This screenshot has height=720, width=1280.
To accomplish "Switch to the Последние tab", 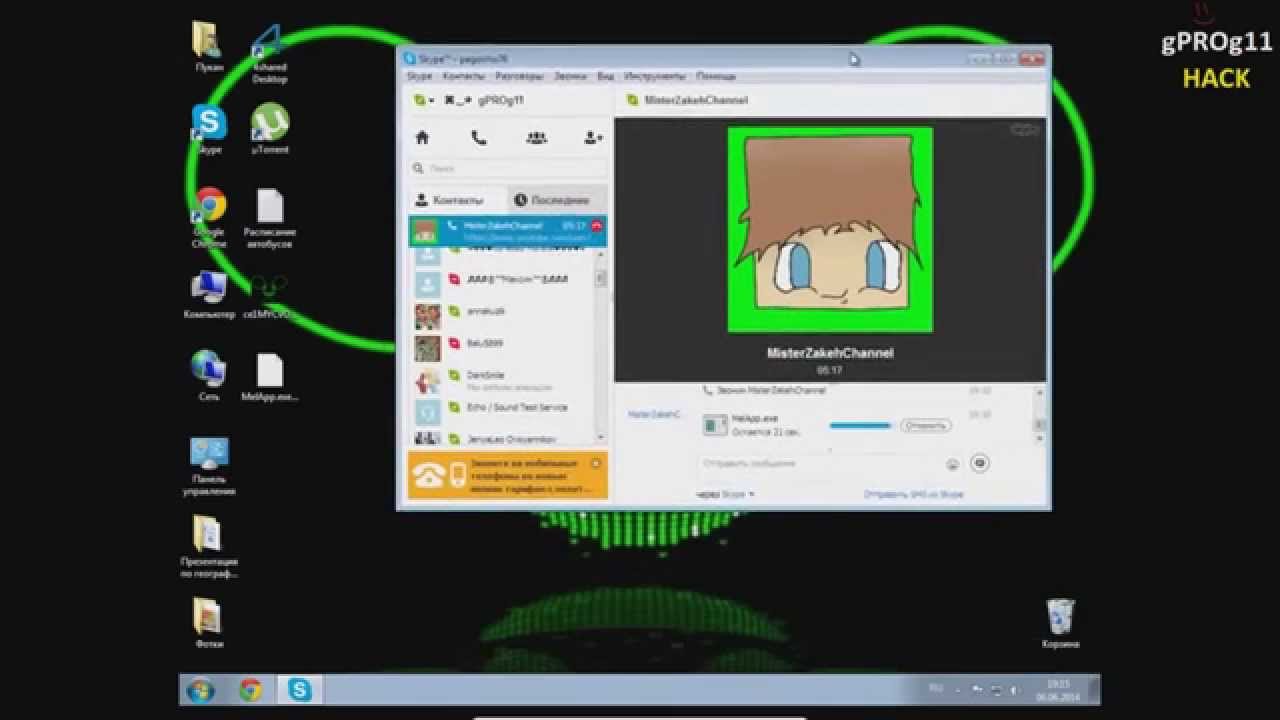I will coord(556,200).
